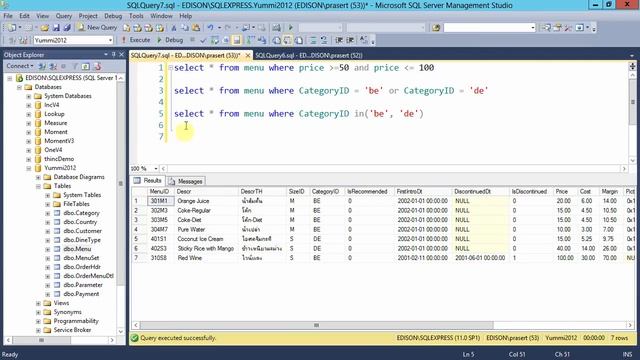Viewport: 640px width, 360px height.
Task: Expand the dbo.Menu table node
Action: point(47,249)
